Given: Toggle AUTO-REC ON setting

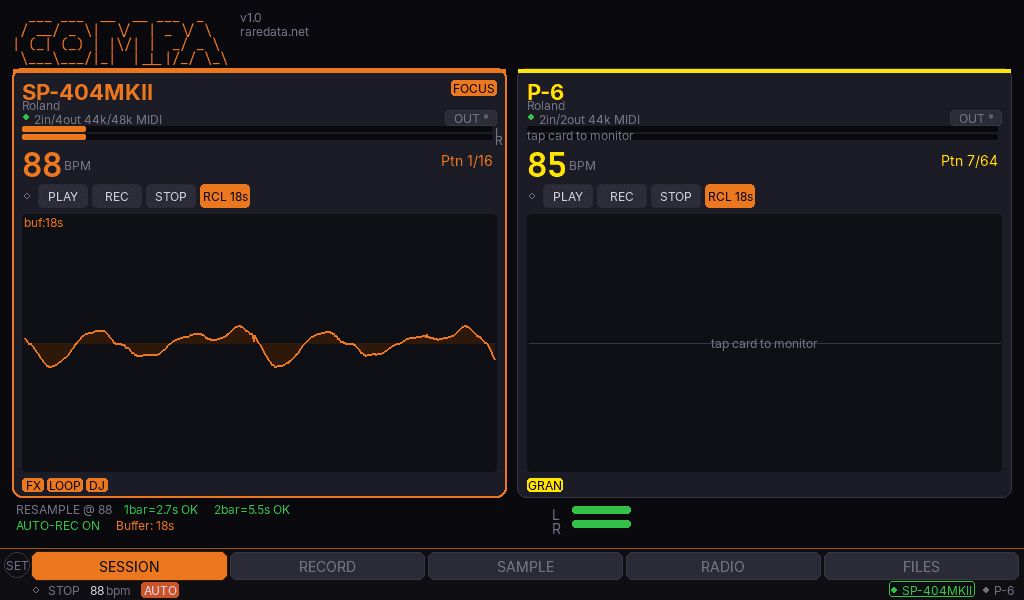Looking at the screenshot, I should 58,526.
